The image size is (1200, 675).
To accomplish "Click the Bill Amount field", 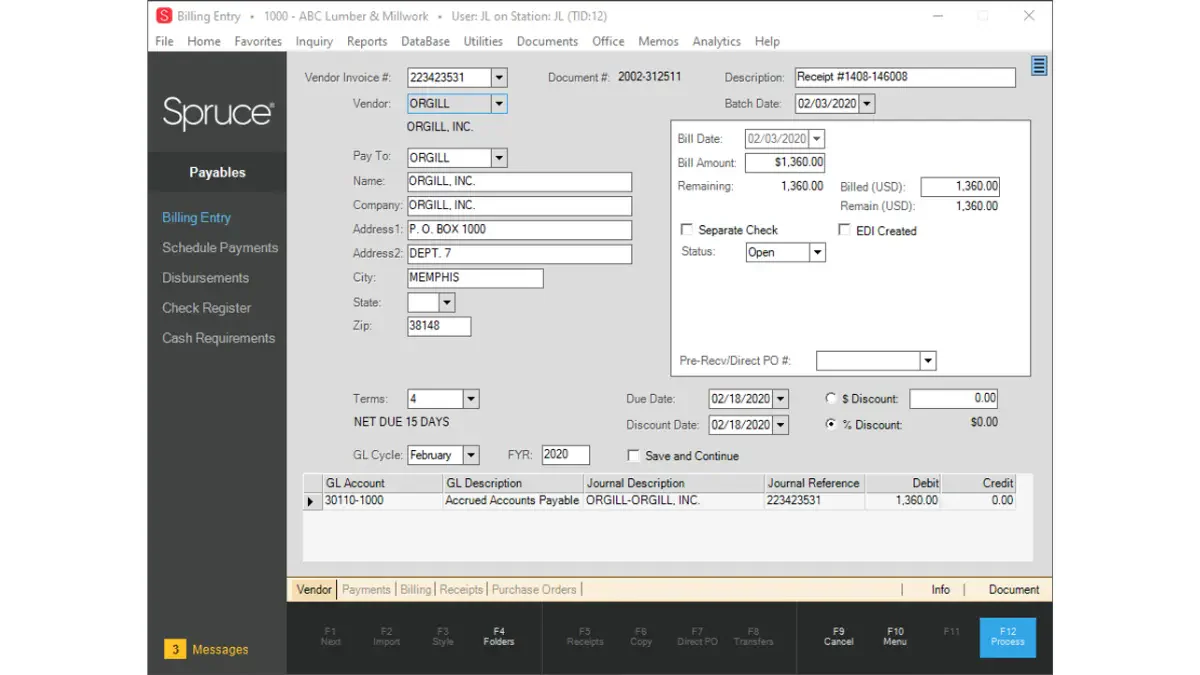I will click(785, 162).
